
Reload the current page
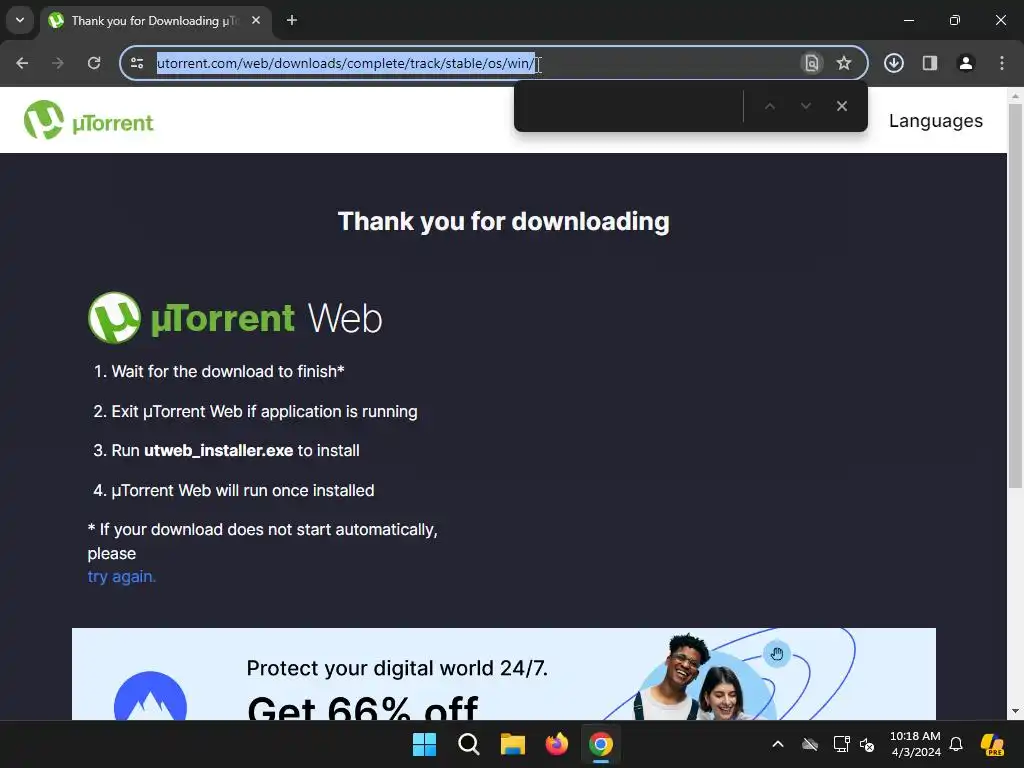pyautogui.click(x=94, y=63)
